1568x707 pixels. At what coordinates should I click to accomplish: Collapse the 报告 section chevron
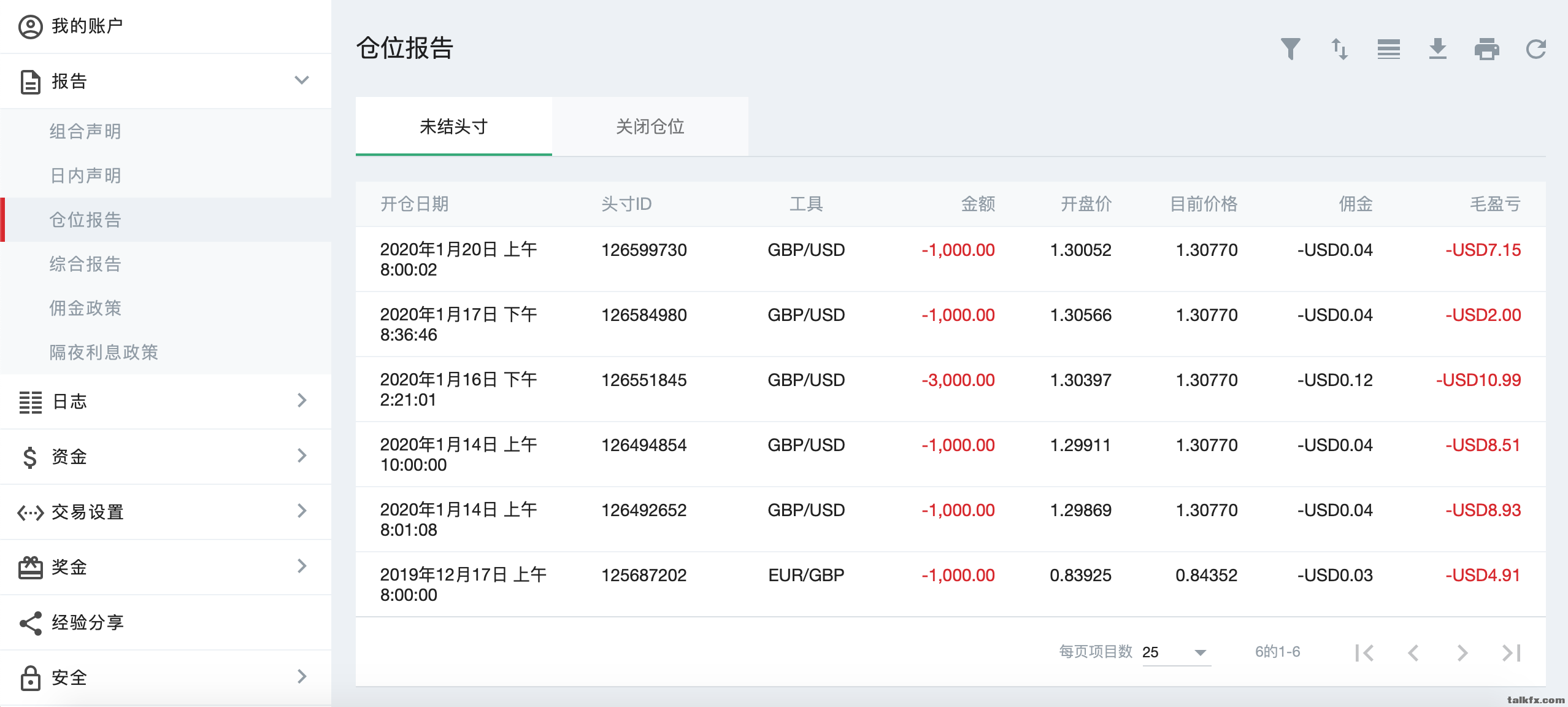(x=301, y=80)
